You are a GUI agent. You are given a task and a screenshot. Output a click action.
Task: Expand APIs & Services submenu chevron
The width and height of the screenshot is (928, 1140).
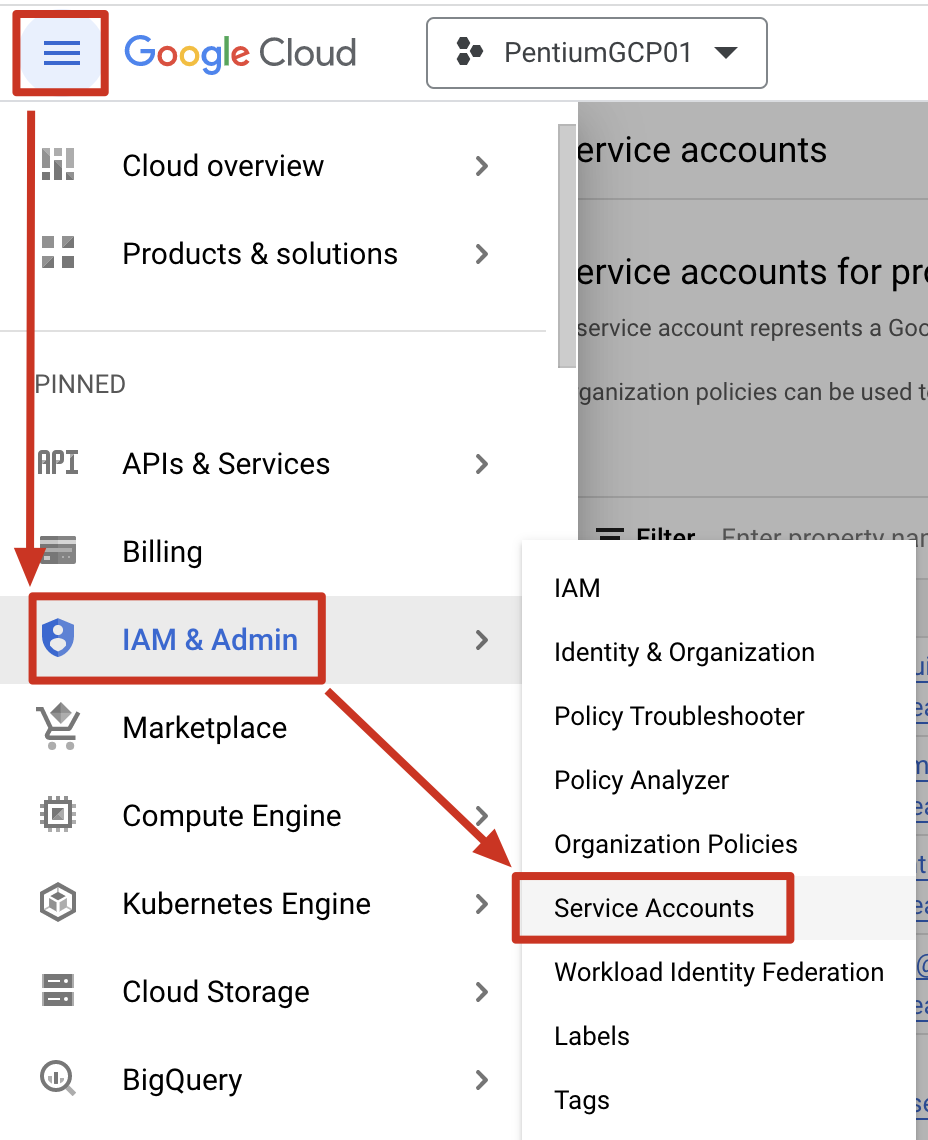tap(481, 464)
